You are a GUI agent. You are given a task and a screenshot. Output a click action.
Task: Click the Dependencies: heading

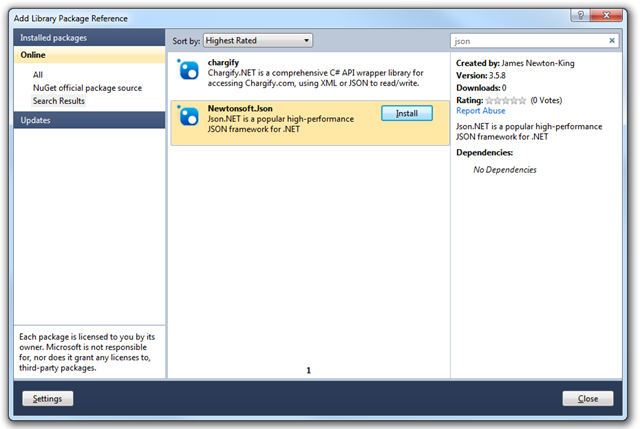click(x=484, y=153)
